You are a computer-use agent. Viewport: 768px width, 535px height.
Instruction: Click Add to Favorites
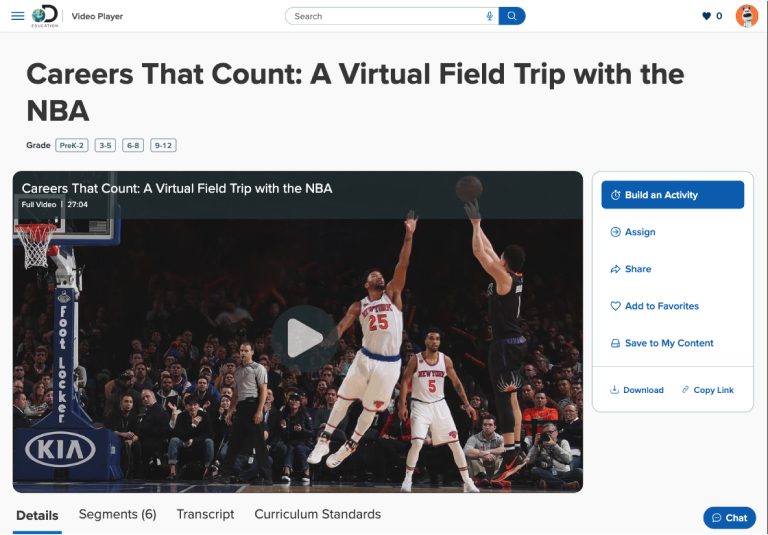(x=655, y=306)
